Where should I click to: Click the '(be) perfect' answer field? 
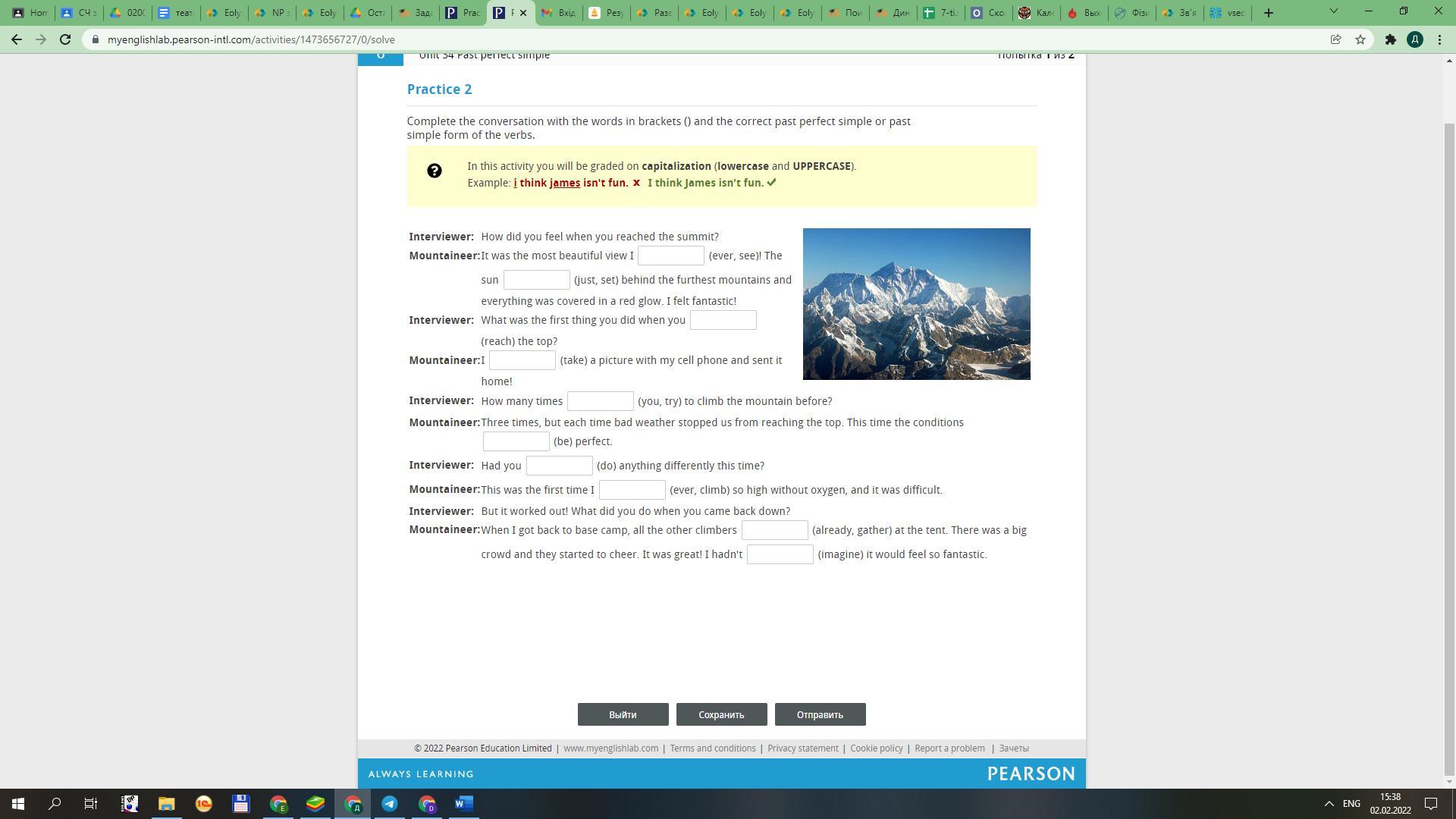(x=516, y=441)
